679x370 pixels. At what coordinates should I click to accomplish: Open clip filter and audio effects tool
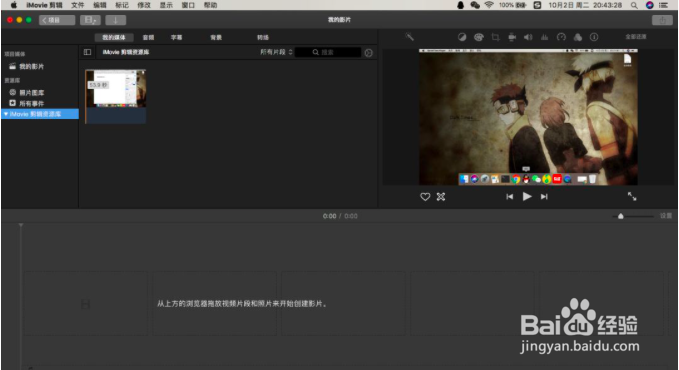click(x=578, y=37)
